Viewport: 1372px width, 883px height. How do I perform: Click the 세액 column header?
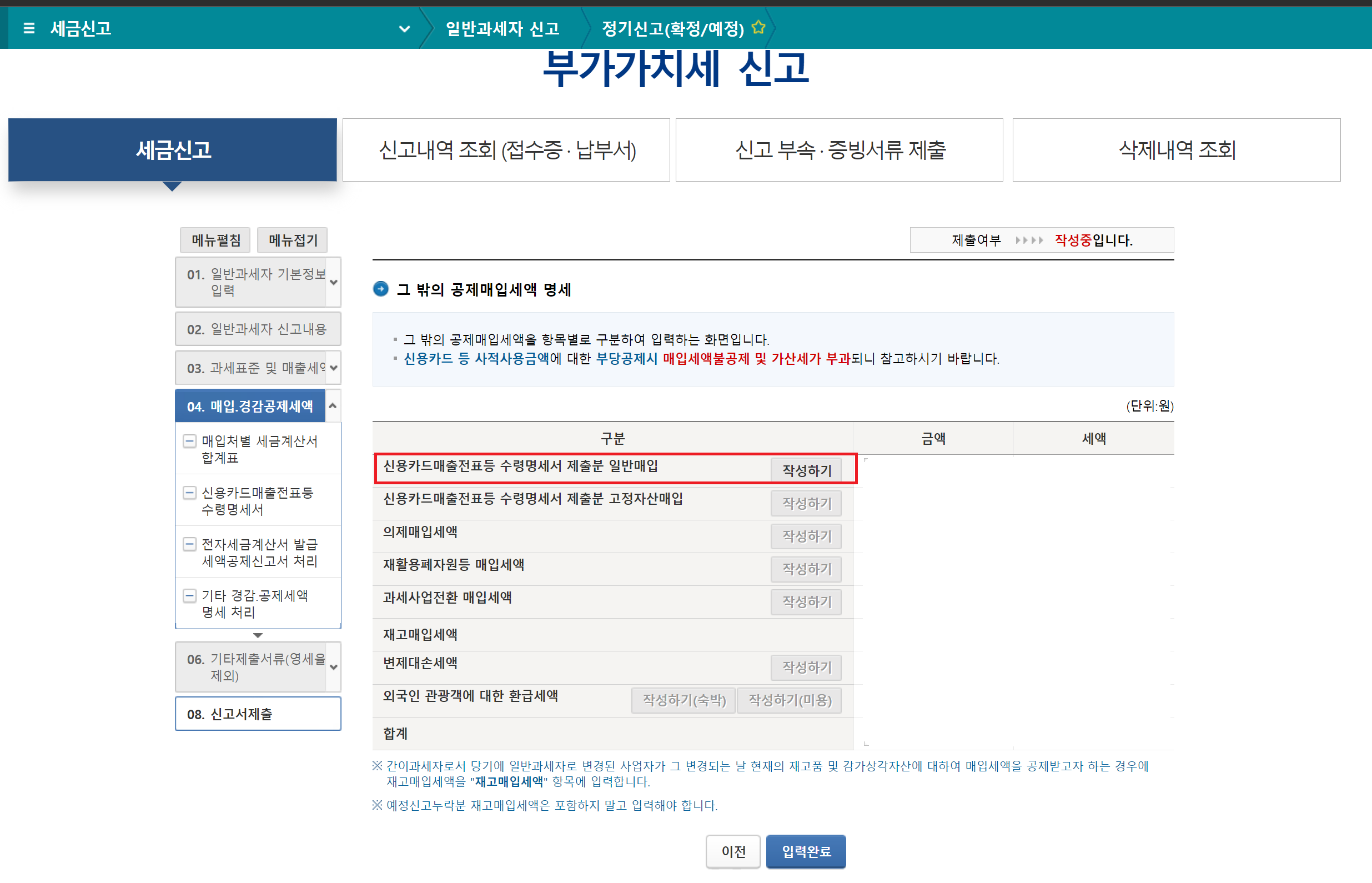[x=1093, y=439]
